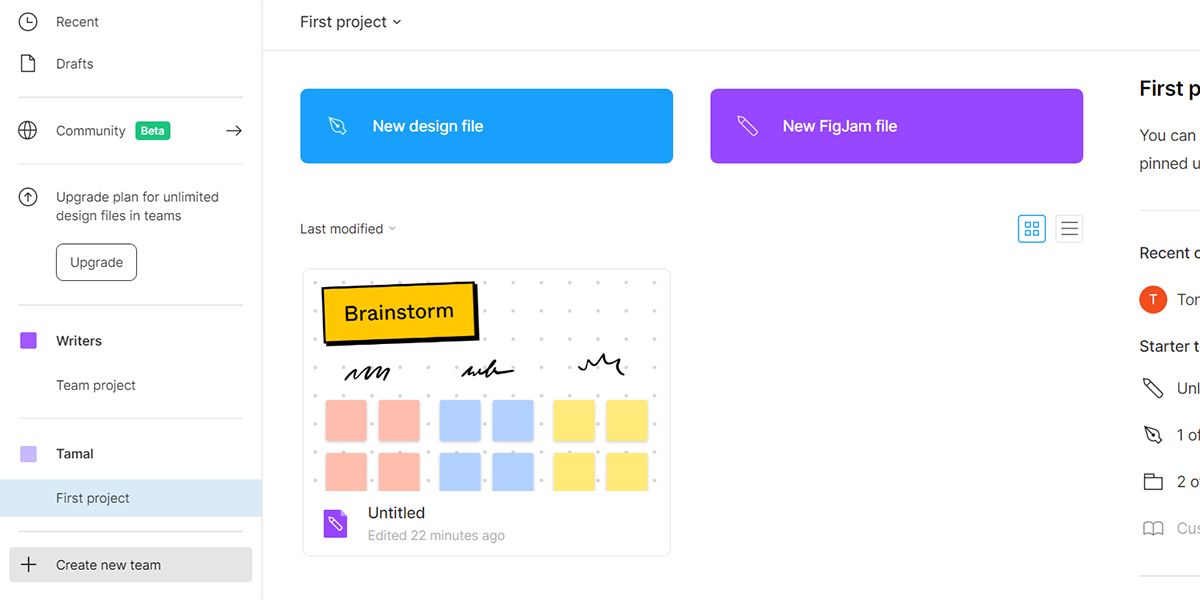This screenshot has width=1200, height=600.
Task: Click the purple FigJam file icon beside Untitled
Action: click(335, 523)
